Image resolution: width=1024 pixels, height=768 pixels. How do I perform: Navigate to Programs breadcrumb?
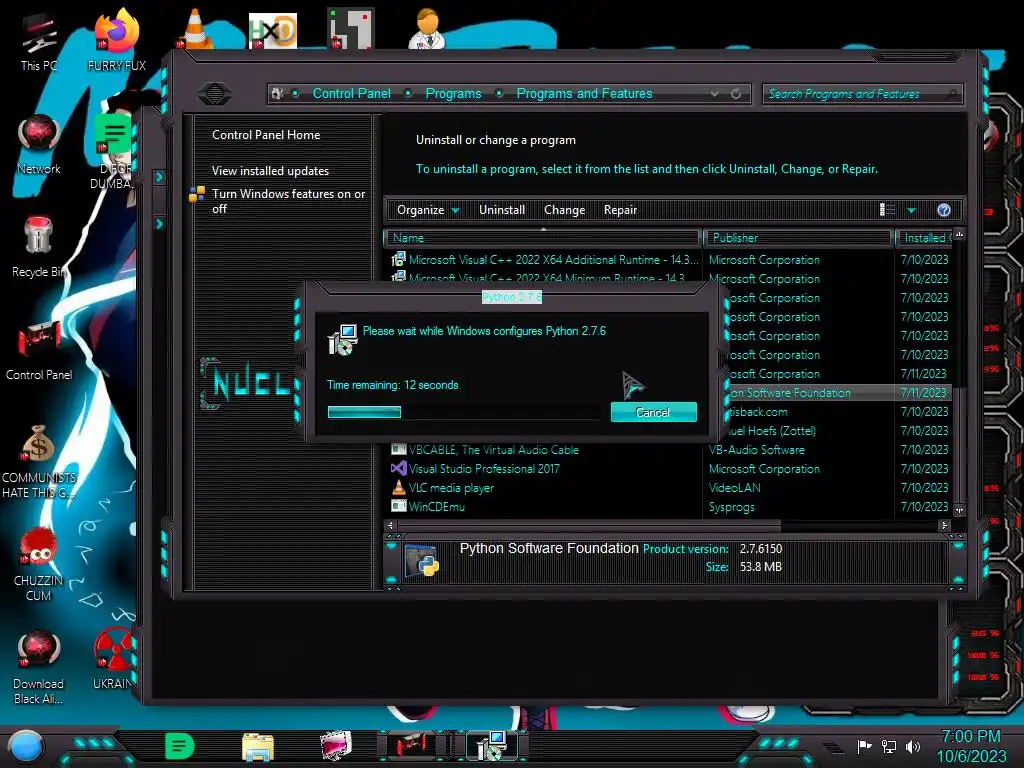(453, 93)
